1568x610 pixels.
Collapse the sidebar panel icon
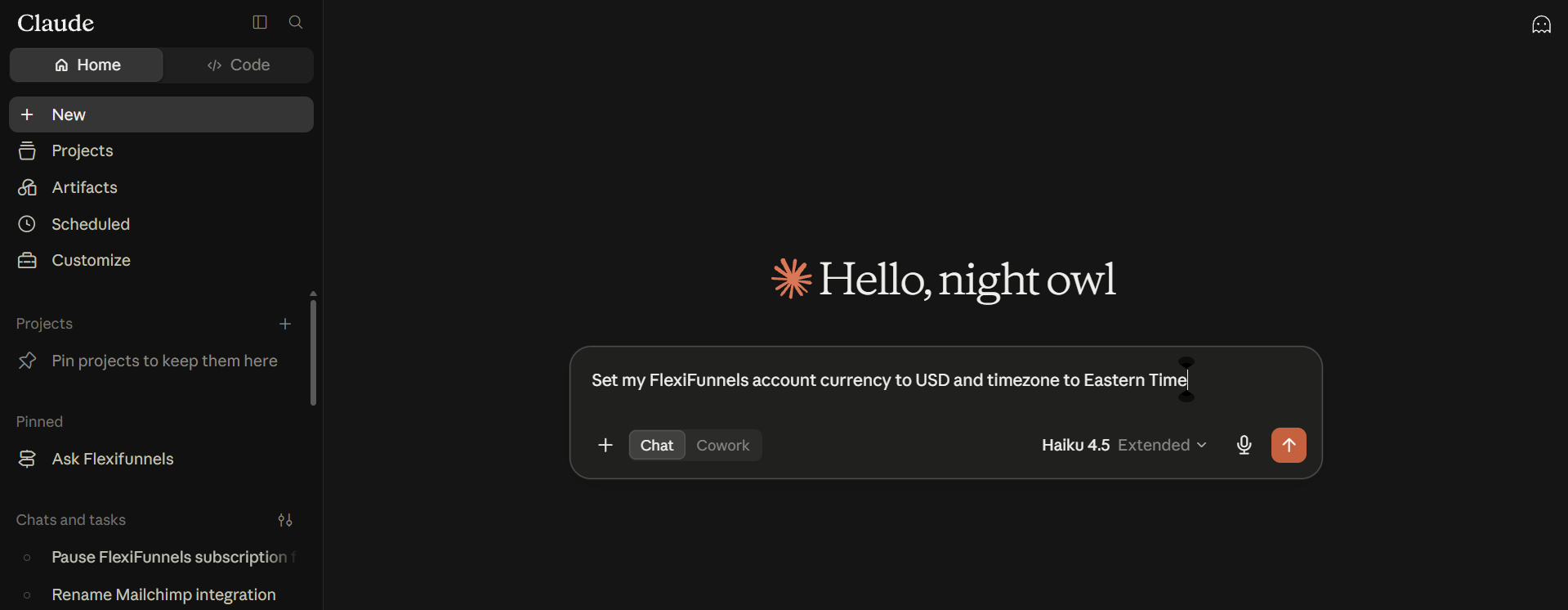coord(260,22)
